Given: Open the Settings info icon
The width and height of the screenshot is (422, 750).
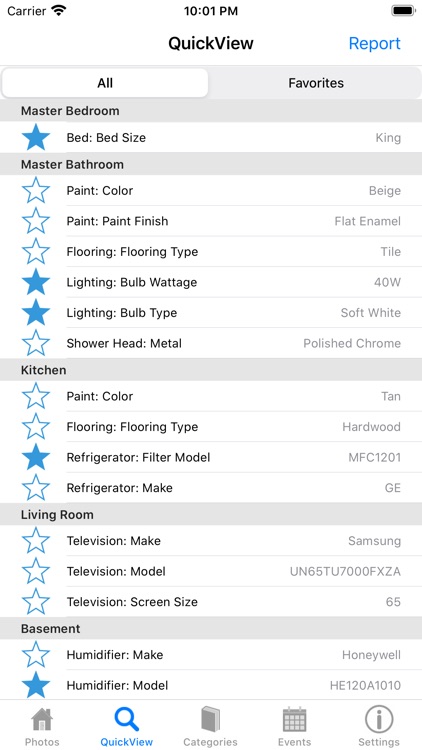Looking at the screenshot, I should click(379, 720).
